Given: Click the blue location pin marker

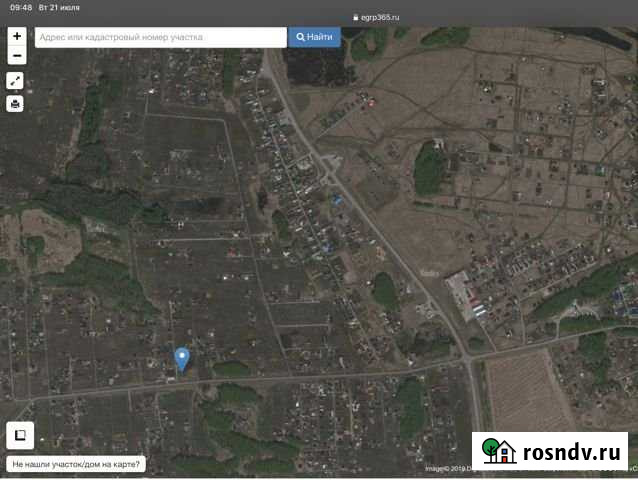Looking at the screenshot, I should 182,359.
